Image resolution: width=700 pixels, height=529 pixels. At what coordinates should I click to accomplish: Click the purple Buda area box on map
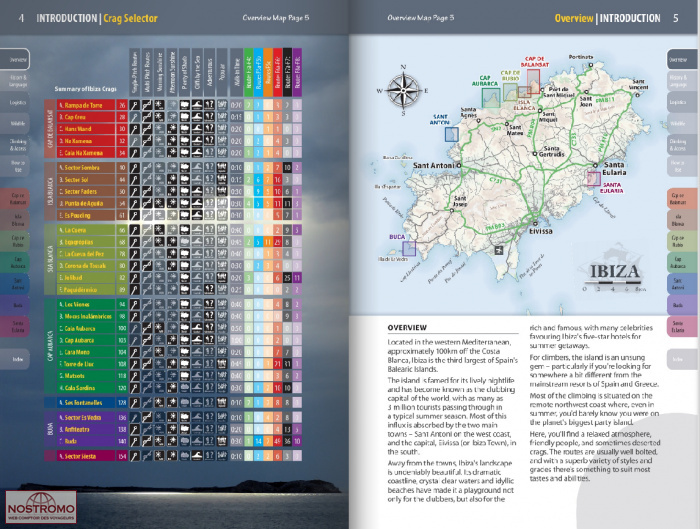(409, 249)
